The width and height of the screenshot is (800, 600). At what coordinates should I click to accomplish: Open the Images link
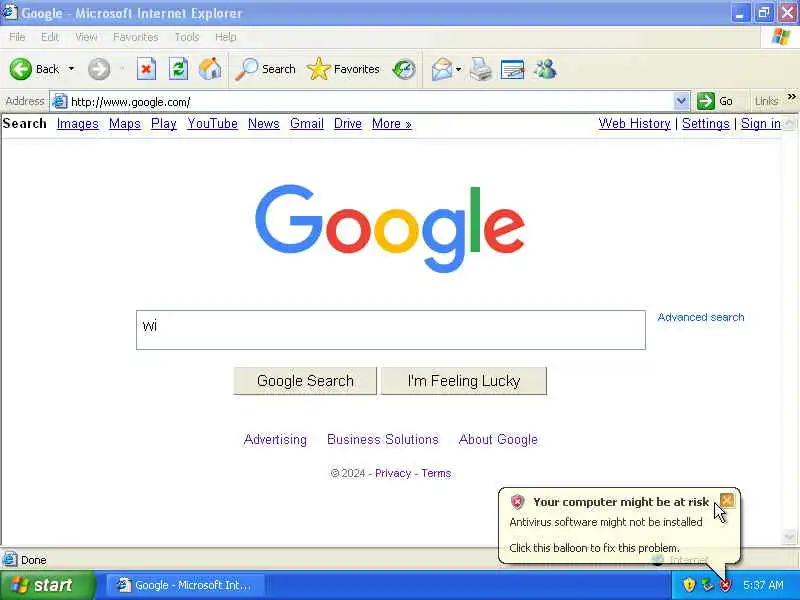coord(78,123)
